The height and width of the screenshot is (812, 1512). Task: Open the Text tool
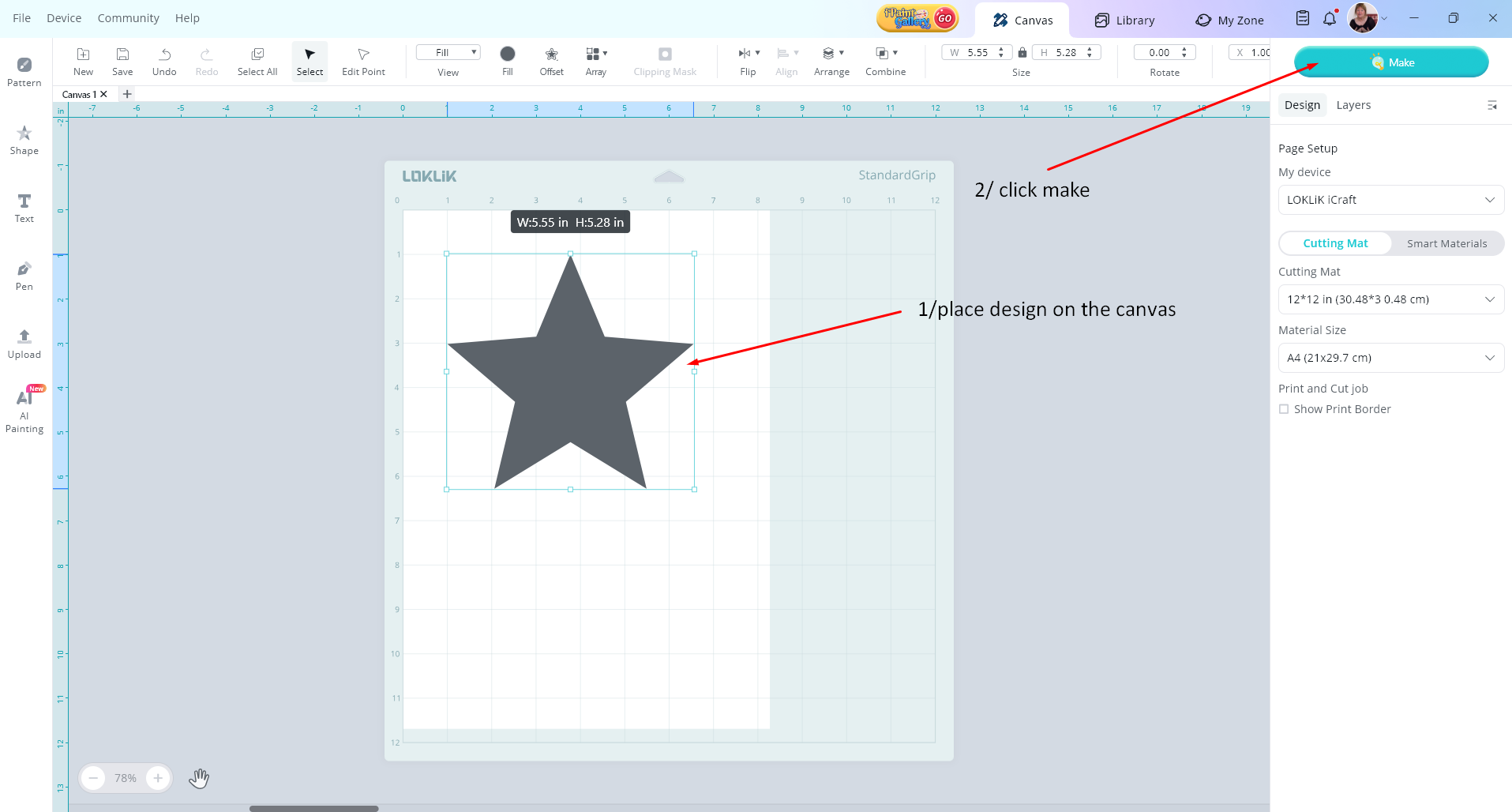coord(24,208)
